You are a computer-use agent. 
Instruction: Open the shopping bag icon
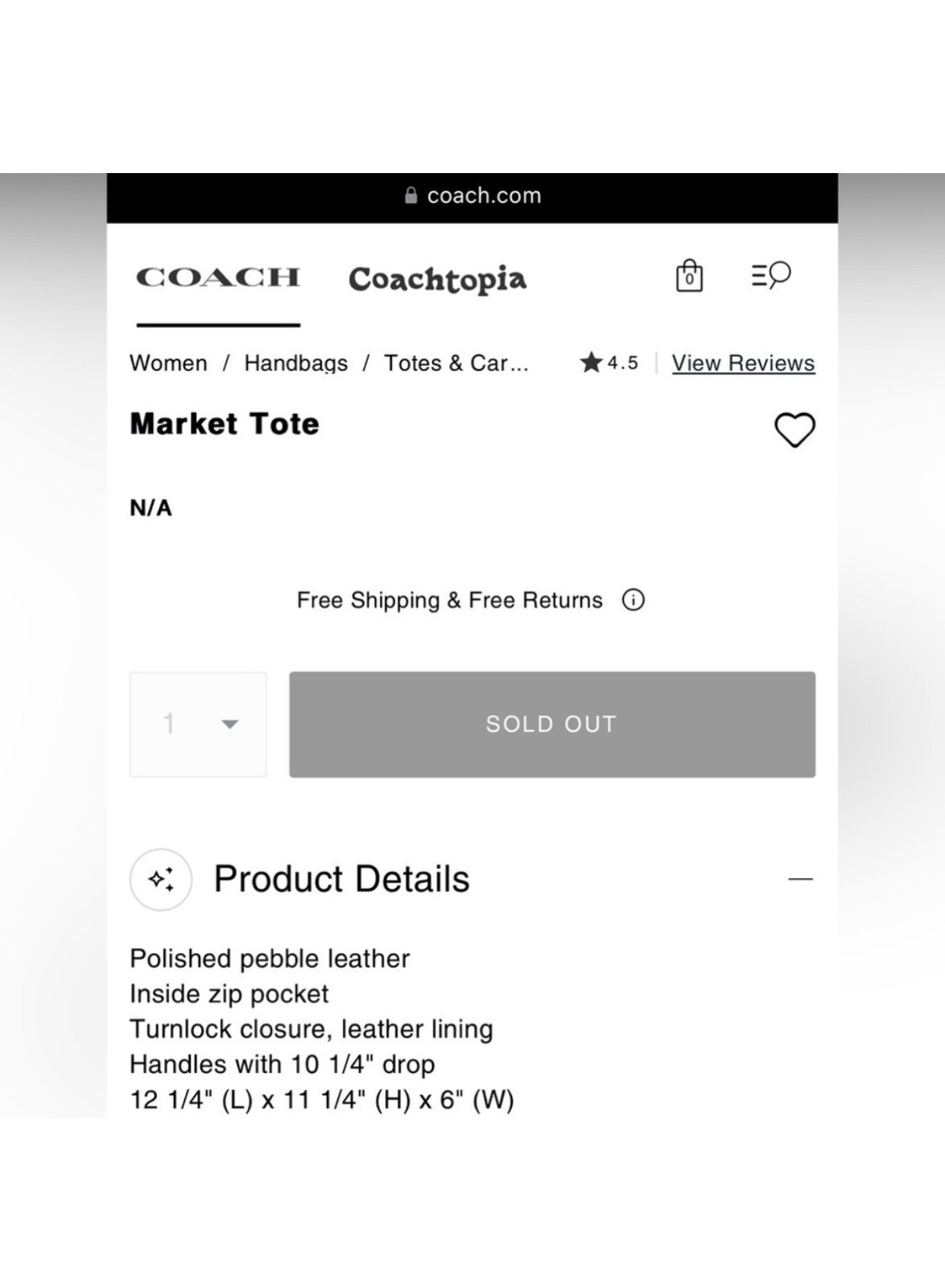point(689,275)
